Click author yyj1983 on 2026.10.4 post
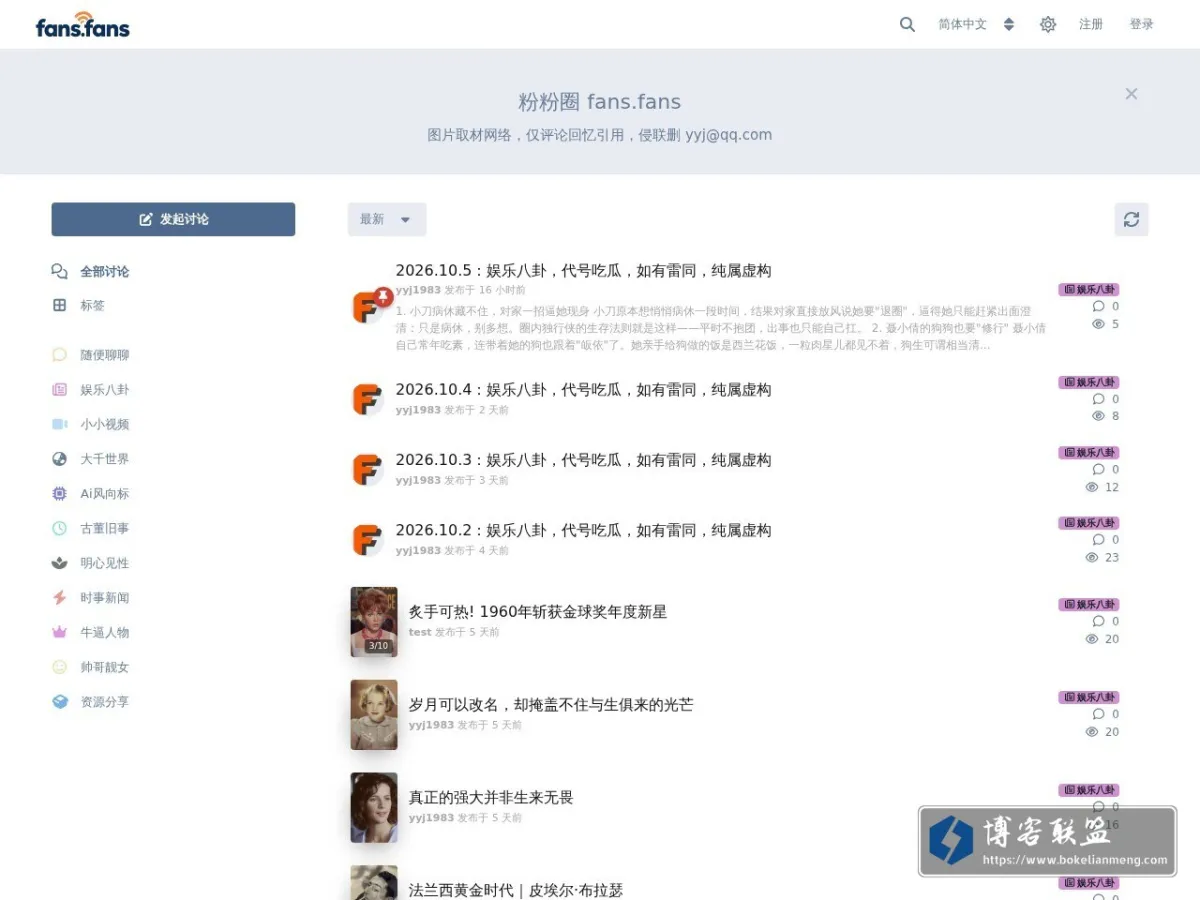Screen dimensions: 1200x900 click(x=418, y=410)
